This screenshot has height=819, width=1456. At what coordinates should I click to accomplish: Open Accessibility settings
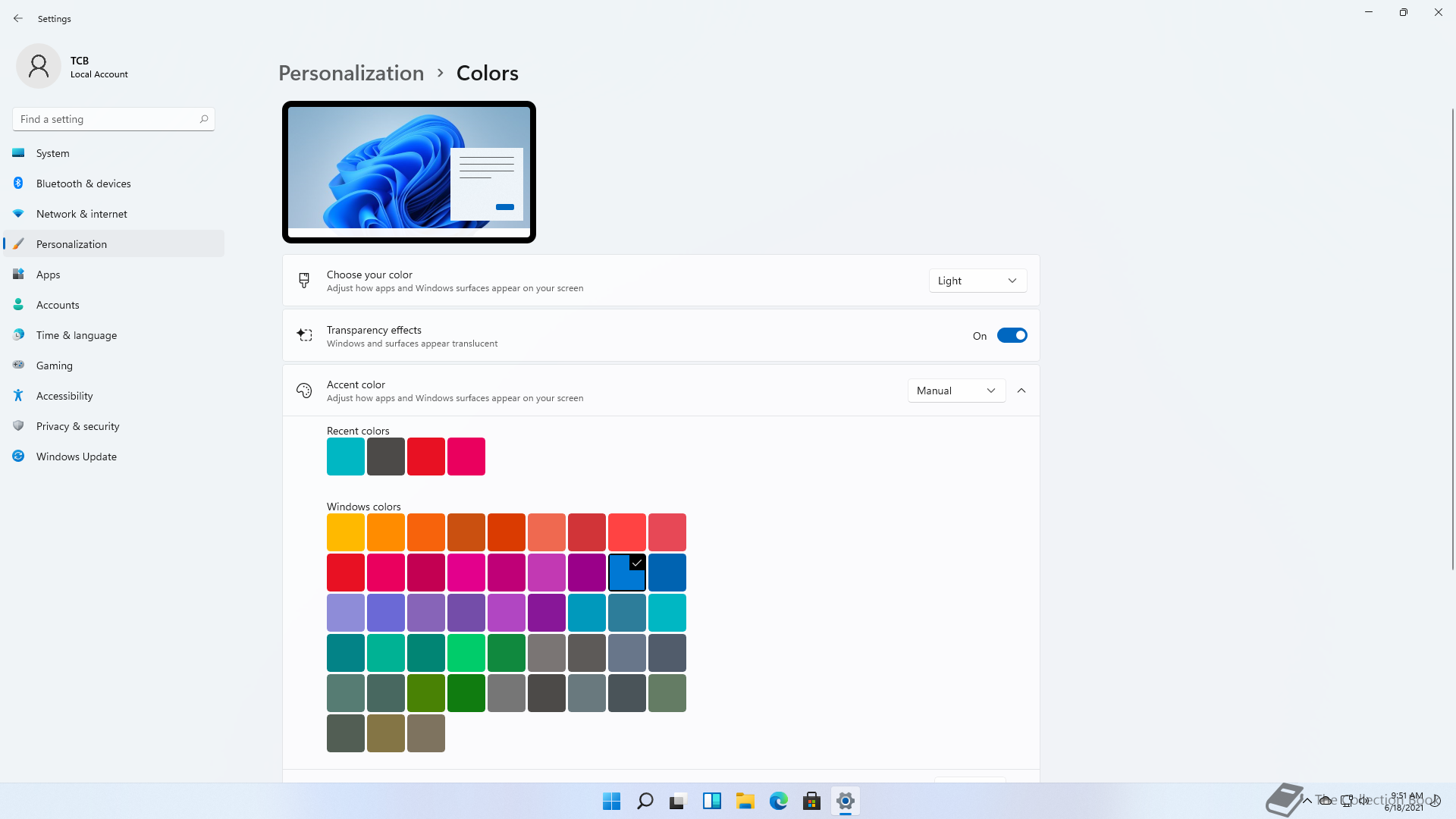pyautogui.click(x=114, y=396)
